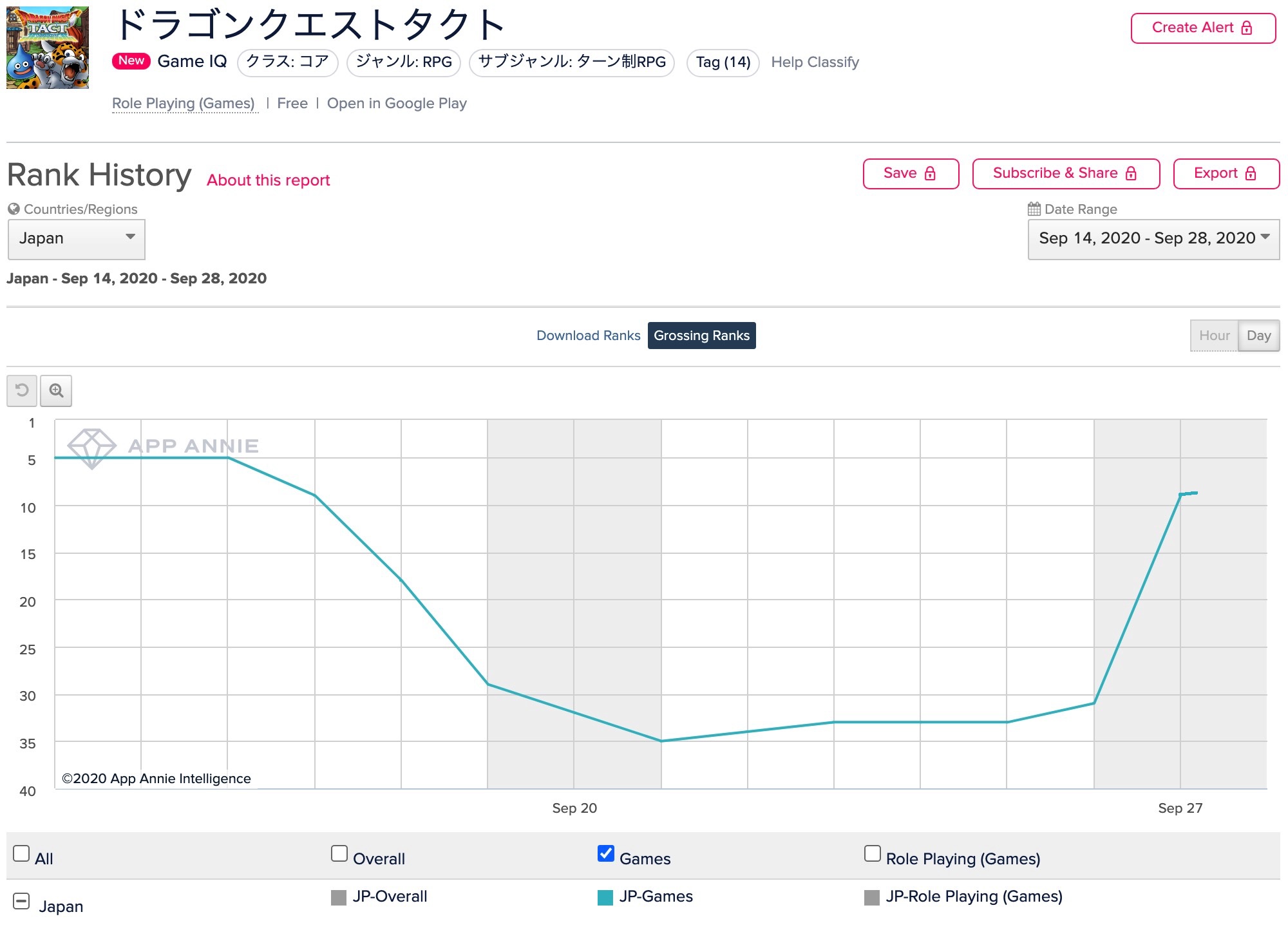Click Subscribe & Share button

[1066, 173]
